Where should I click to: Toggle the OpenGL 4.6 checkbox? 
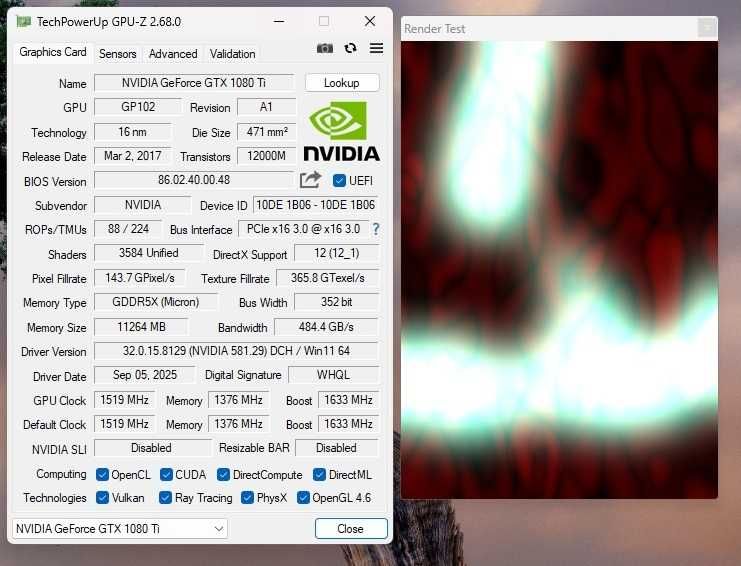[x=303, y=497]
